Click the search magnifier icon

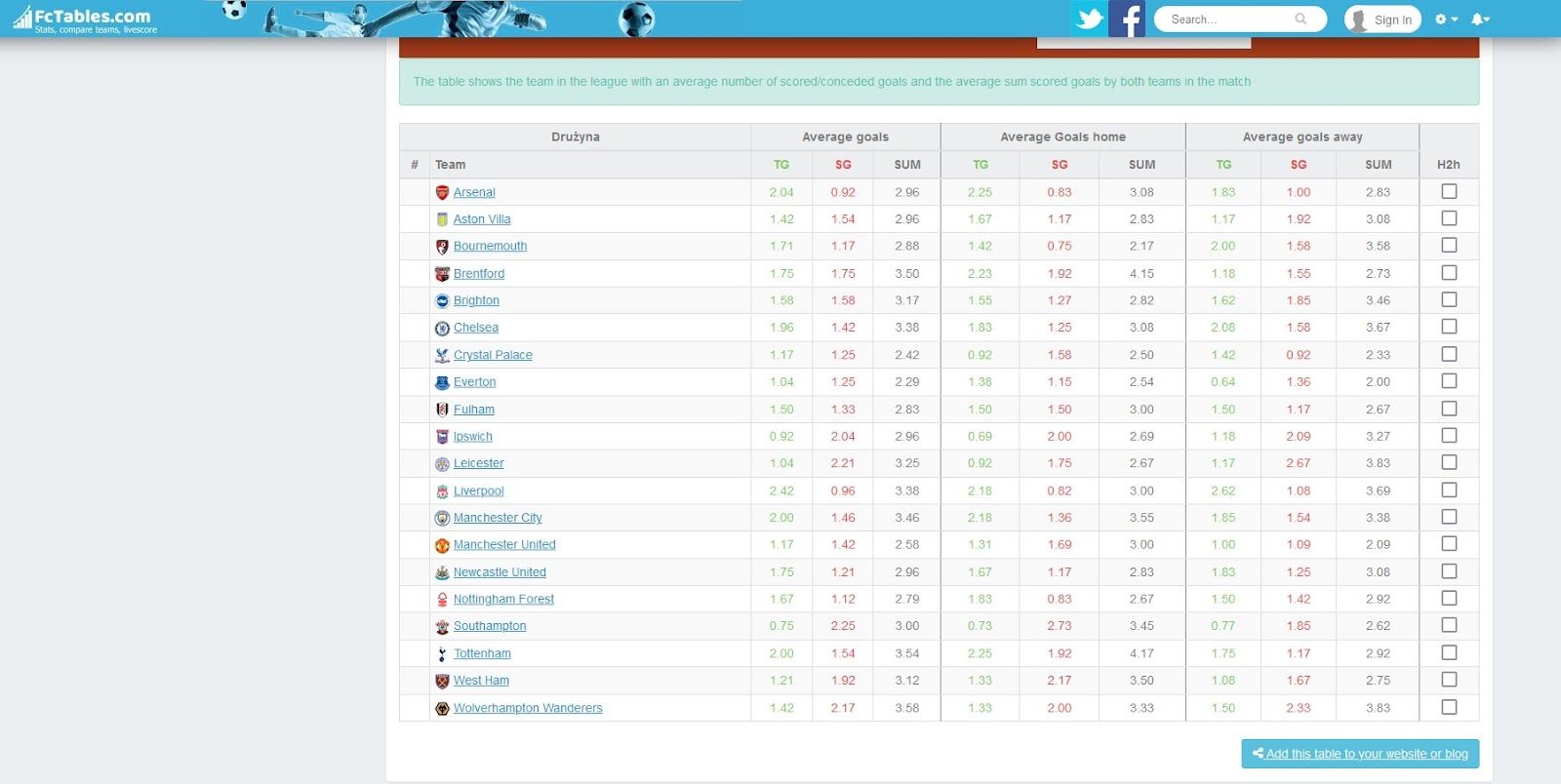(x=1301, y=19)
